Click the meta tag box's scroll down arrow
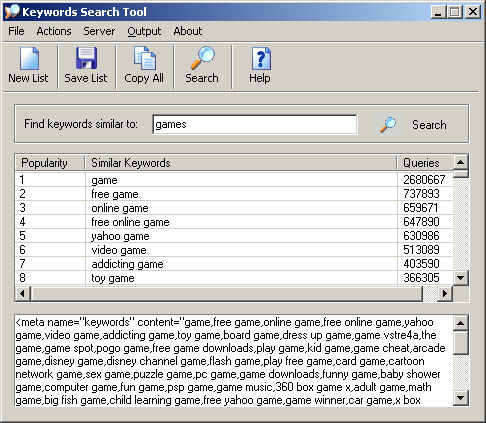The height and width of the screenshot is (423, 486). tap(461, 397)
